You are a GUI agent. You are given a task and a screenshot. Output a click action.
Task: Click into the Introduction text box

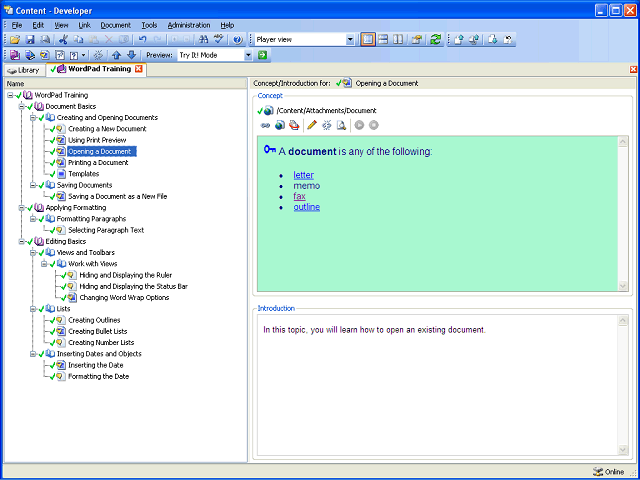point(438,386)
